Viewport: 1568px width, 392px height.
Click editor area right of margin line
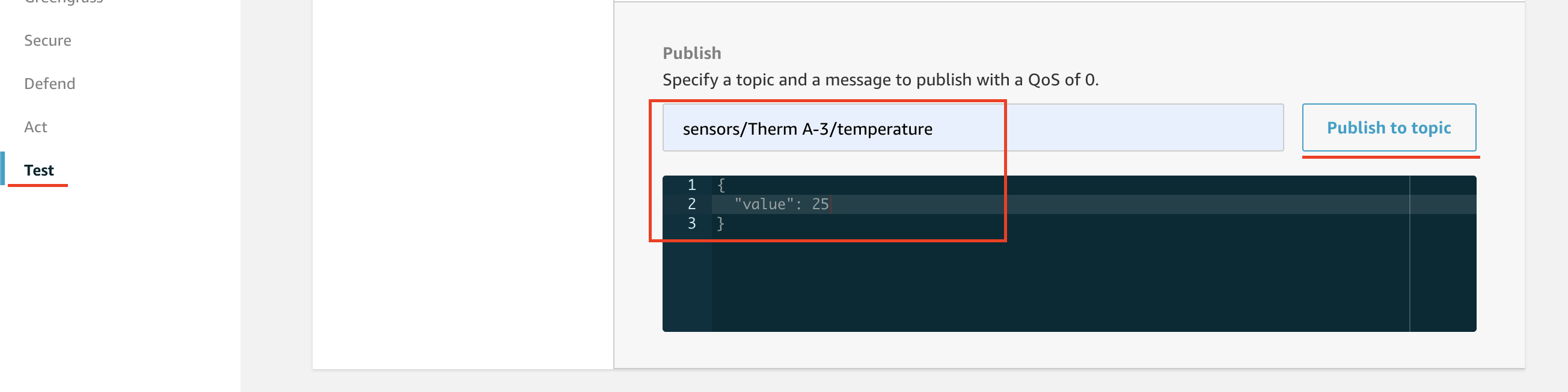pyautogui.click(x=1442, y=274)
